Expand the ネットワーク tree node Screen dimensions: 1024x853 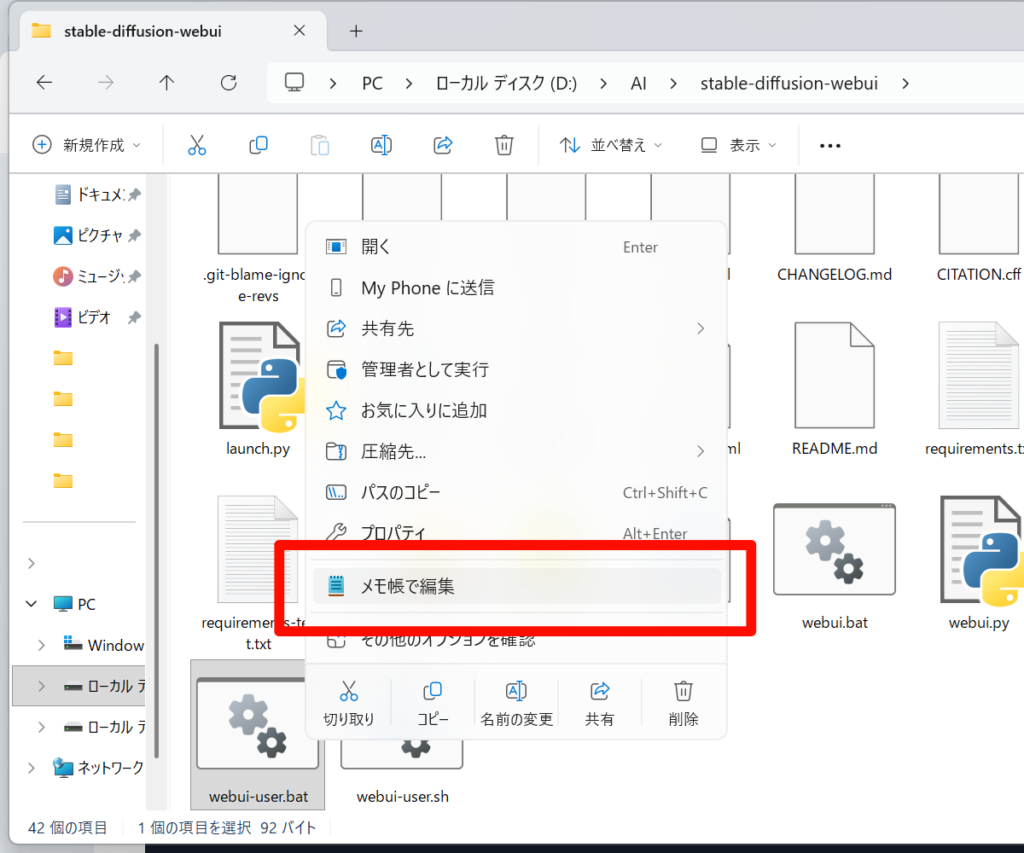[x=31, y=768]
